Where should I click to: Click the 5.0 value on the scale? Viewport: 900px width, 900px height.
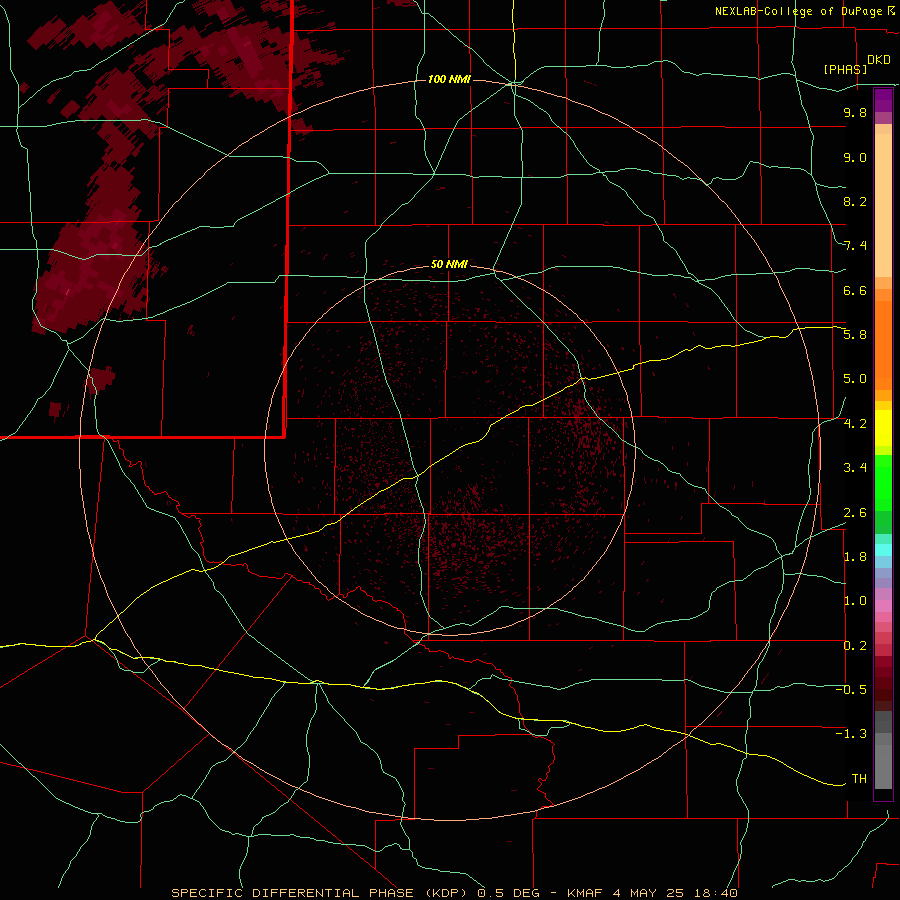(855, 379)
